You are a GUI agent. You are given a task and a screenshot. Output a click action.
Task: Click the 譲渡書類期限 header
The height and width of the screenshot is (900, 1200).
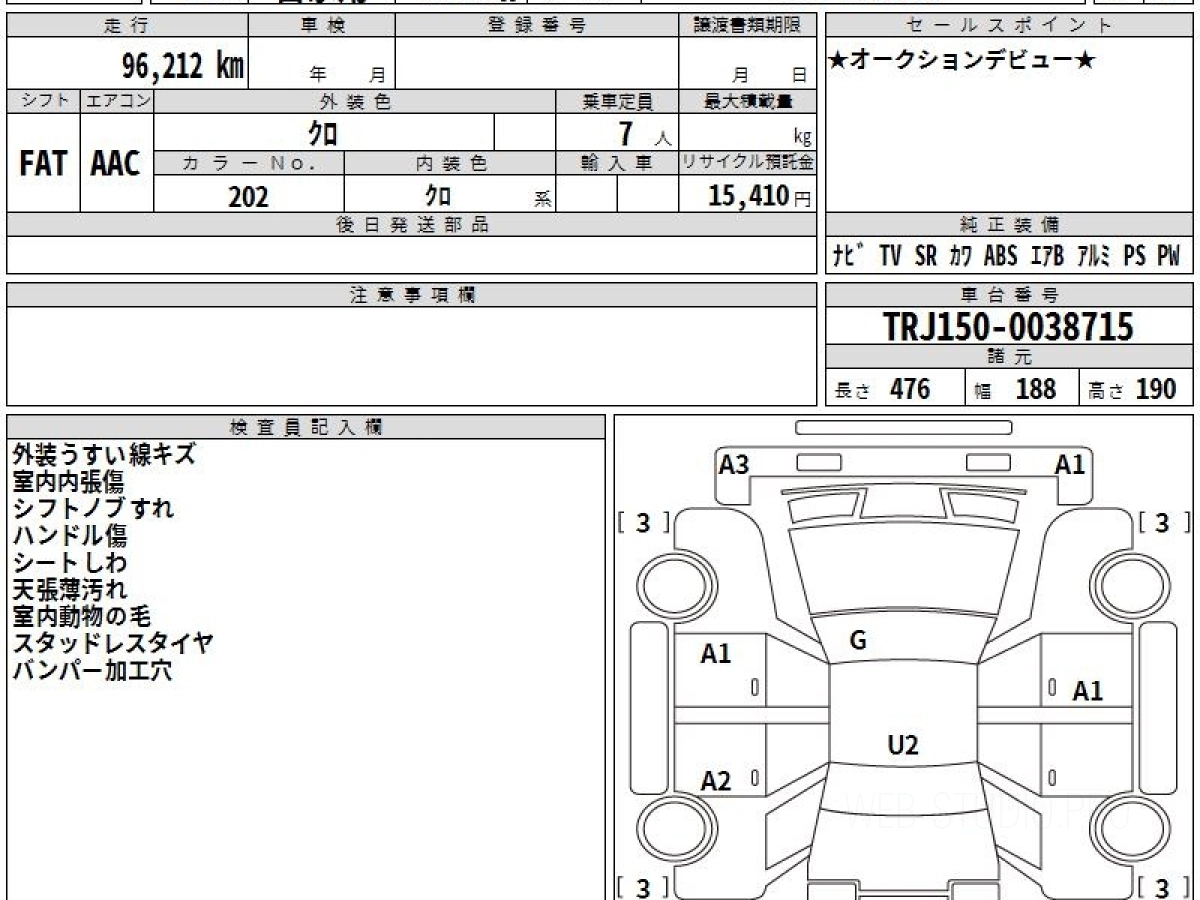[x=750, y=26]
